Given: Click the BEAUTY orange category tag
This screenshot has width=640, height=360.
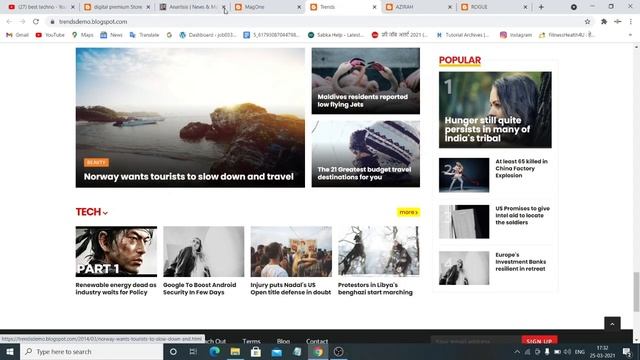Looking at the screenshot, I should pos(96,162).
